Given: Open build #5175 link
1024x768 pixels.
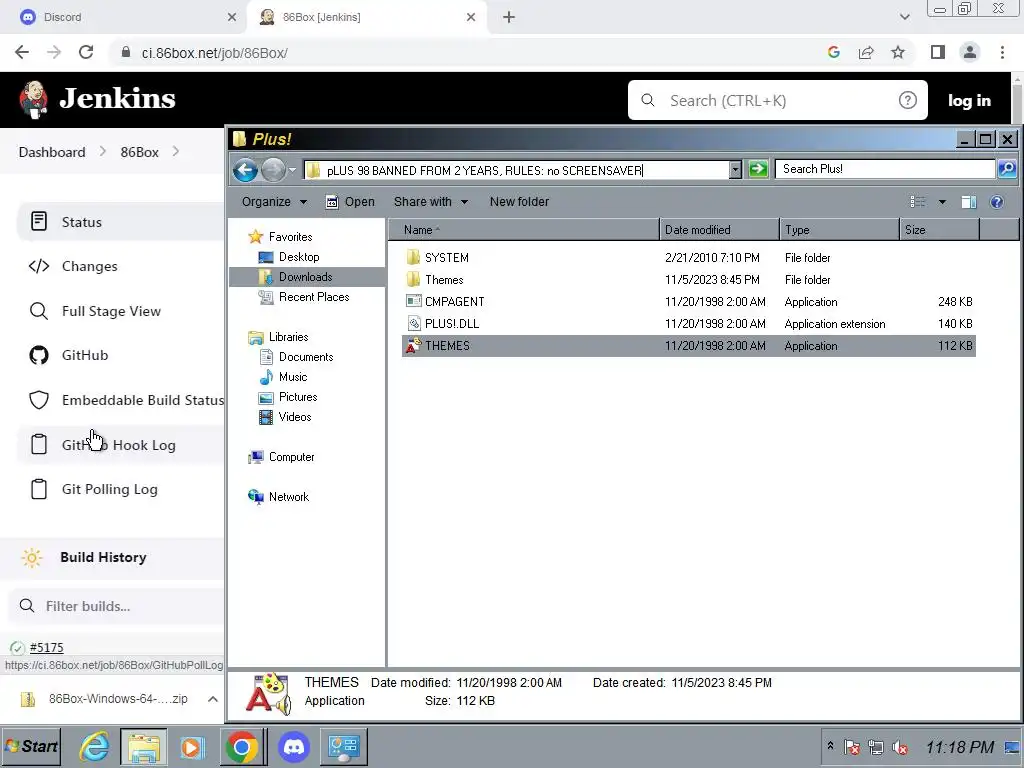Looking at the screenshot, I should (x=46, y=648).
